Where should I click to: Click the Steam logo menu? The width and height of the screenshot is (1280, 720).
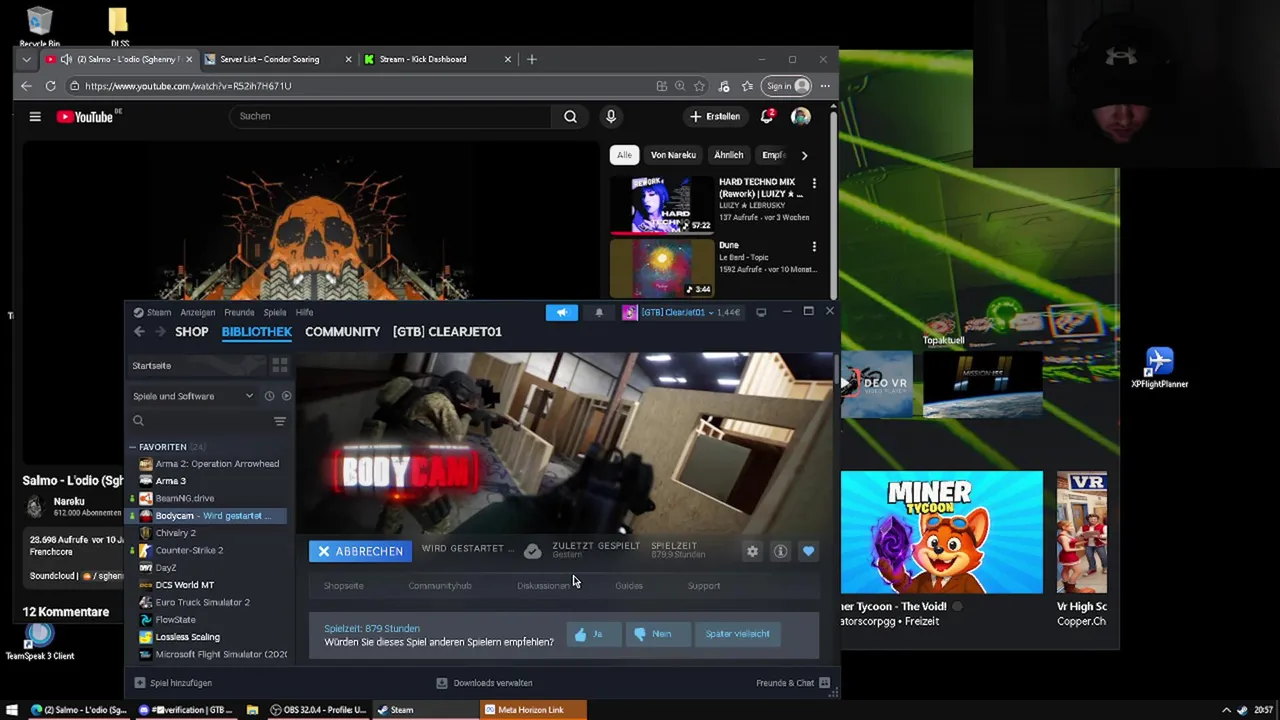pos(152,312)
